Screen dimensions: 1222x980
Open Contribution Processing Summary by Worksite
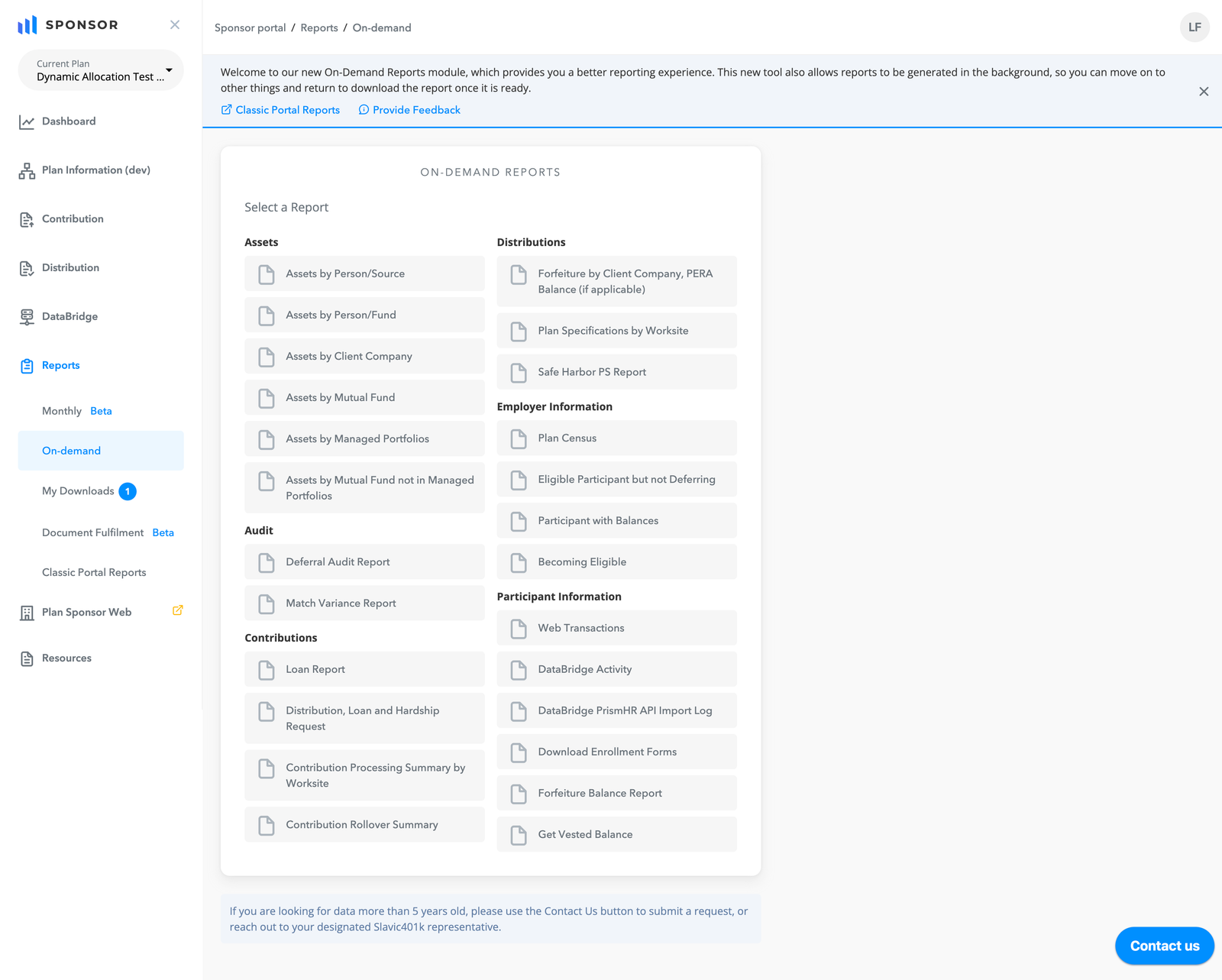(x=364, y=775)
